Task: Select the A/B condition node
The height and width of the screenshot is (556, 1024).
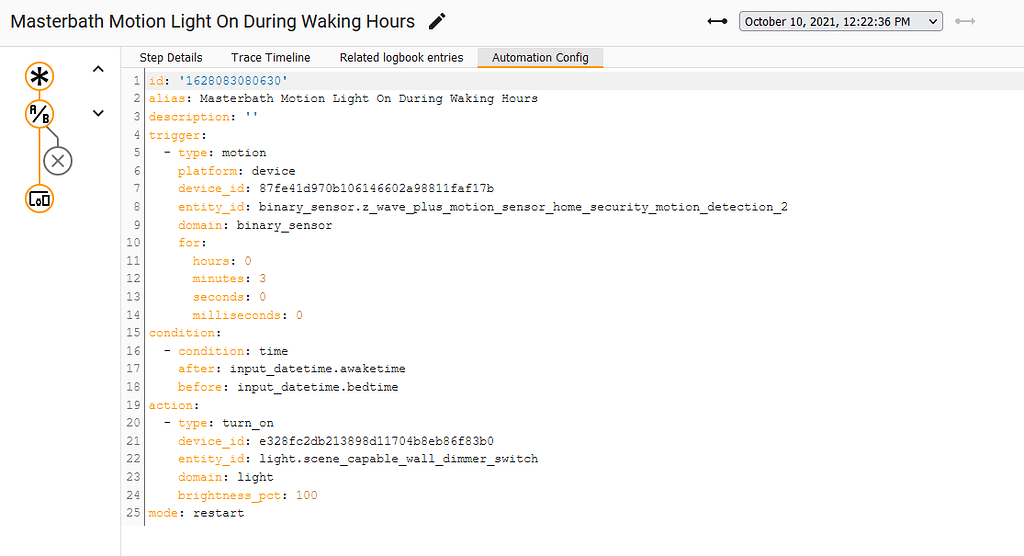Action: (39, 114)
